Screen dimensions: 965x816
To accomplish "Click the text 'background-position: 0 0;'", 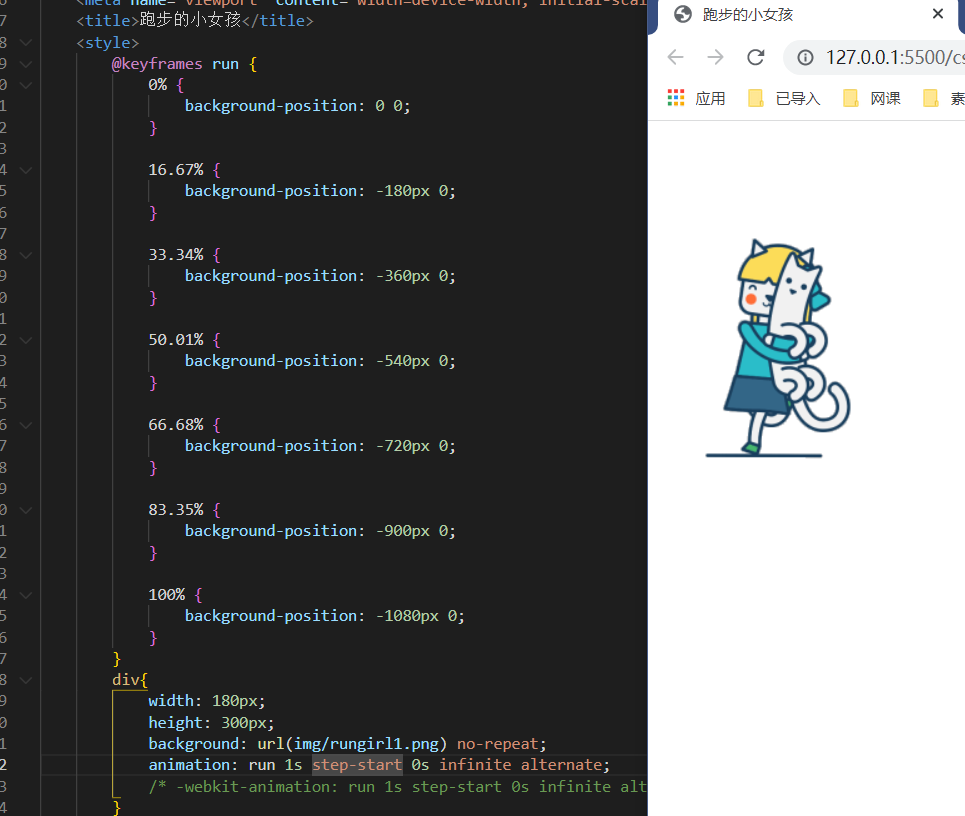I will click(297, 106).
